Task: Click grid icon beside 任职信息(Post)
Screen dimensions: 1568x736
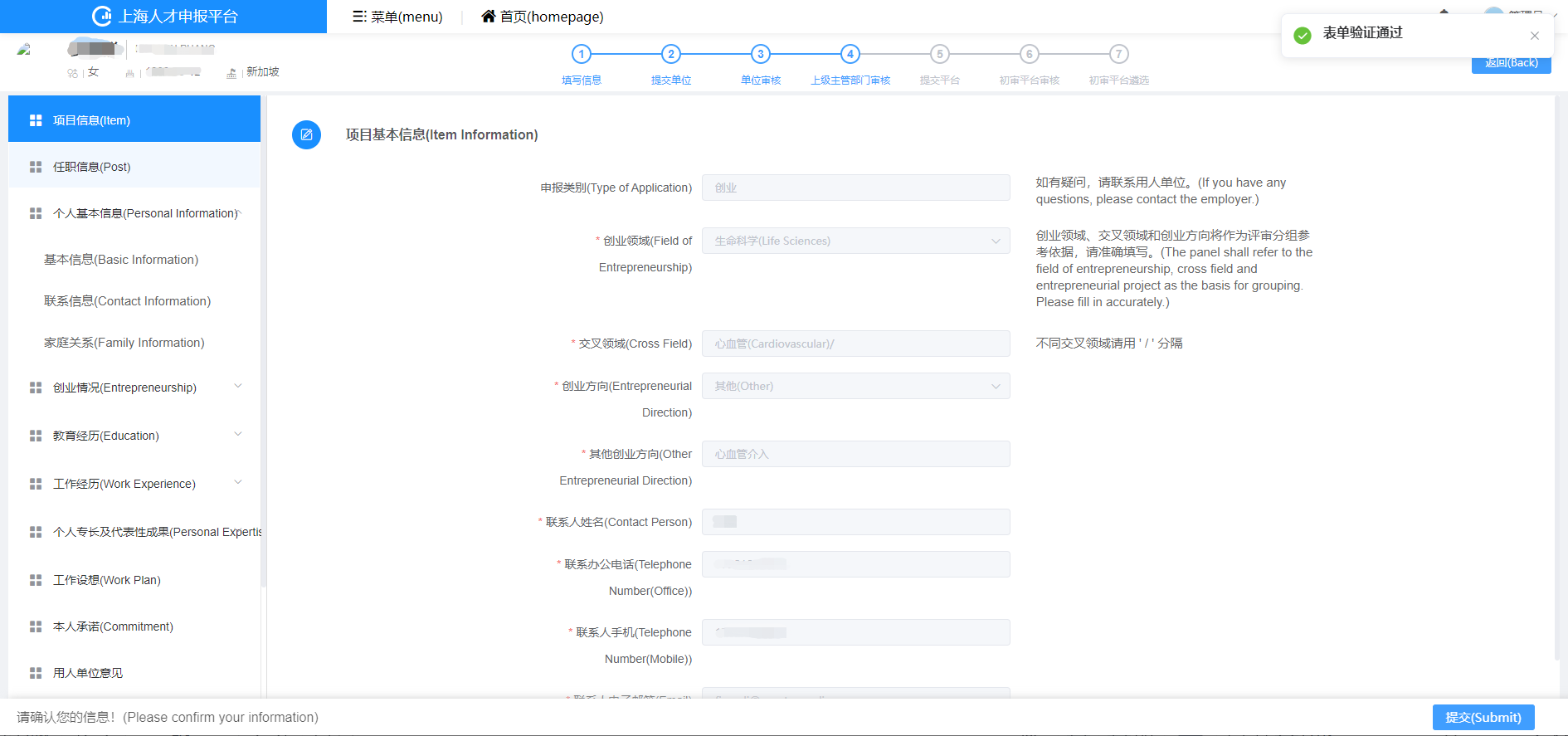Action: [x=36, y=167]
